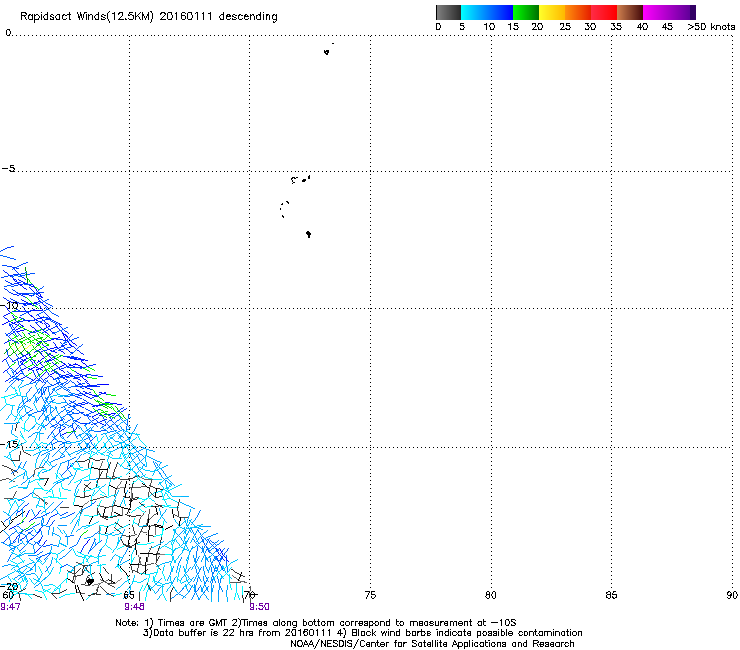Click longitude label 90 on bottom axis

[732, 595]
